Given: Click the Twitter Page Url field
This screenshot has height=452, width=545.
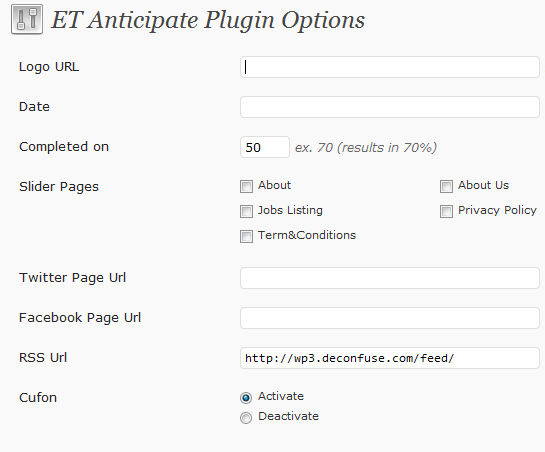Looking at the screenshot, I should 390,278.
